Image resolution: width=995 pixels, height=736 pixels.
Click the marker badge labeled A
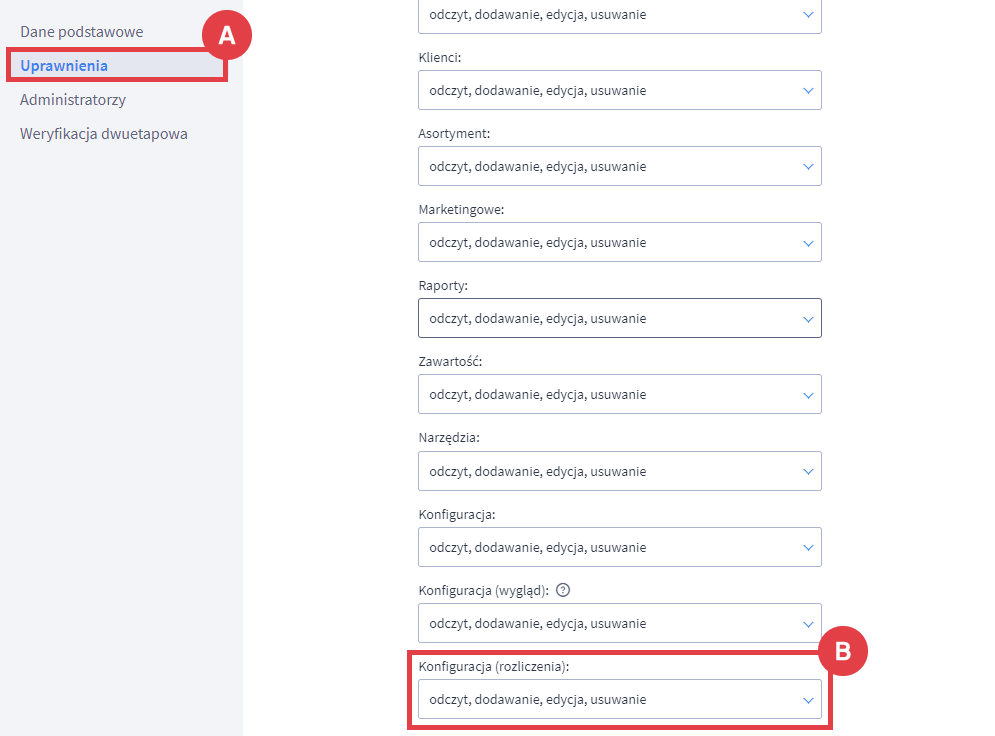[x=228, y=33]
